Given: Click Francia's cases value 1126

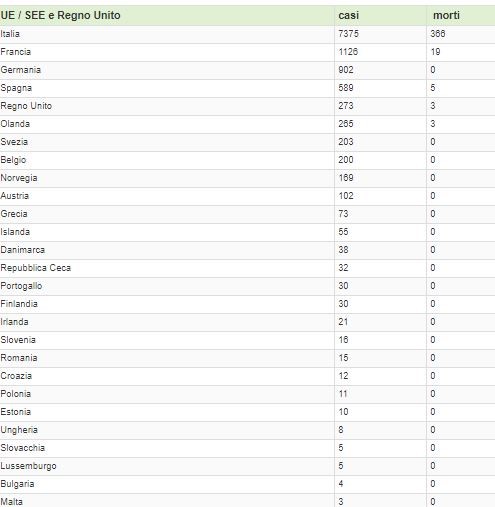Looking at the screenshot, I should pyautogui.click(x=348, y=52).
